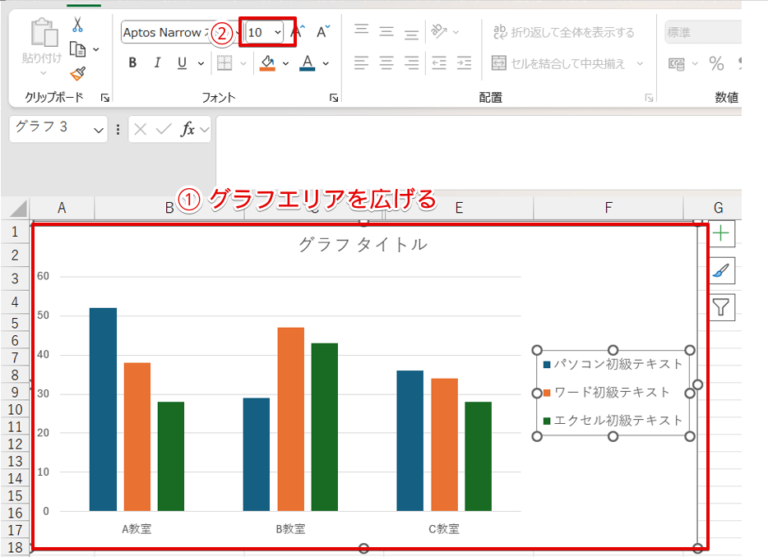Open the font color dropdown arrow

(326, 63)
